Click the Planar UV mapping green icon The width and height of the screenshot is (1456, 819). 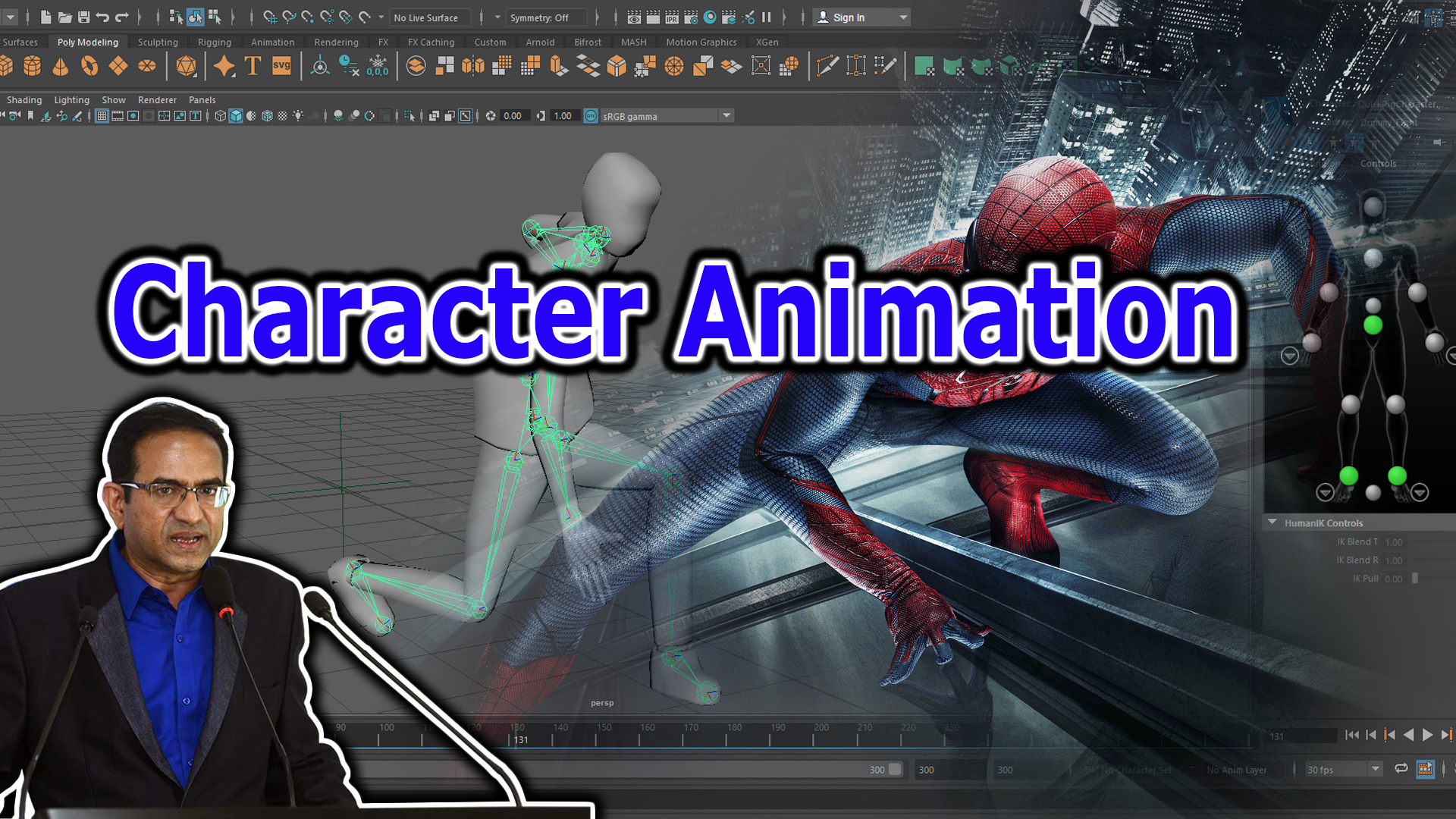point(924,67)
